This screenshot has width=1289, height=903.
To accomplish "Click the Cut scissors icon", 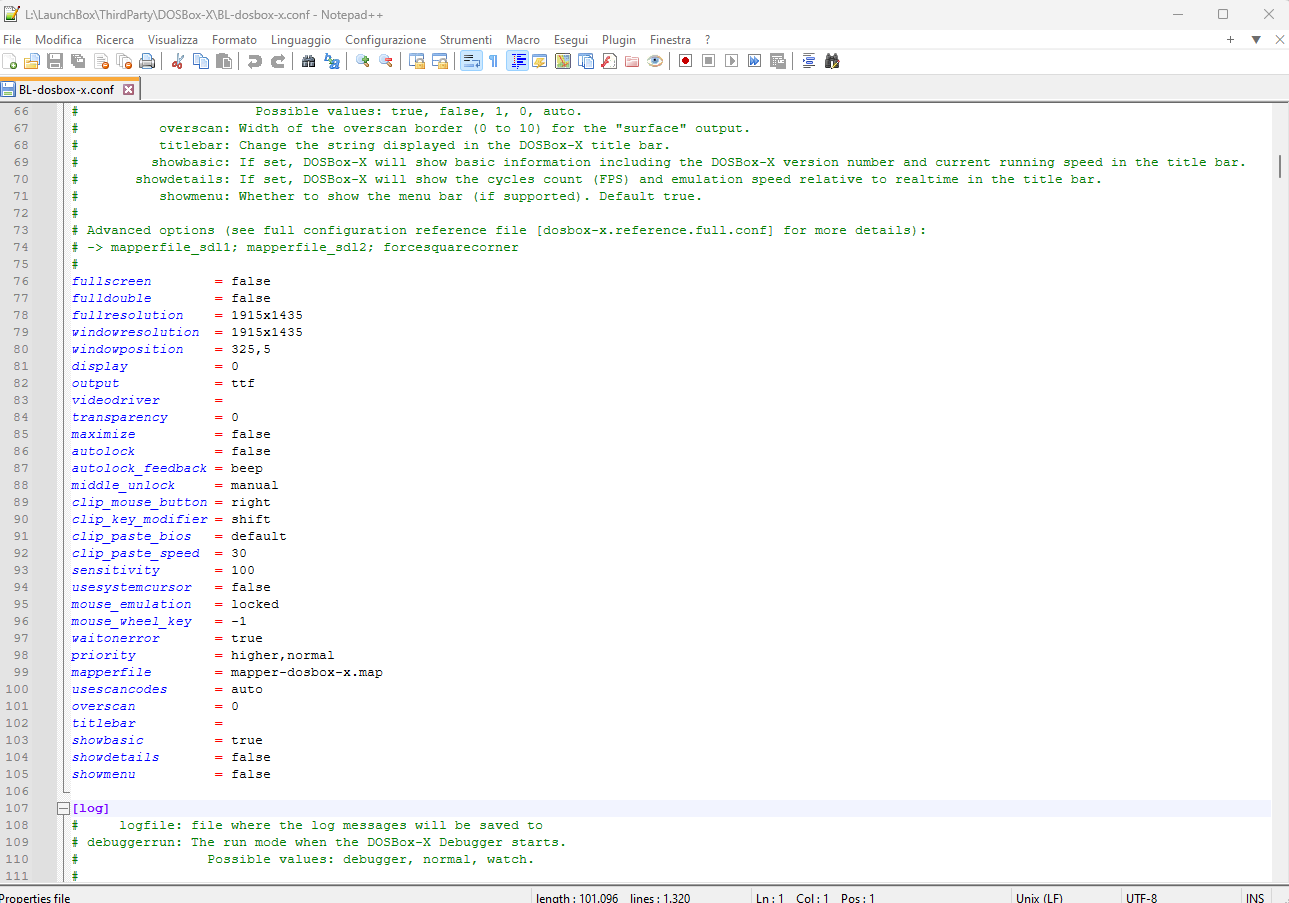I will (178, 61).
